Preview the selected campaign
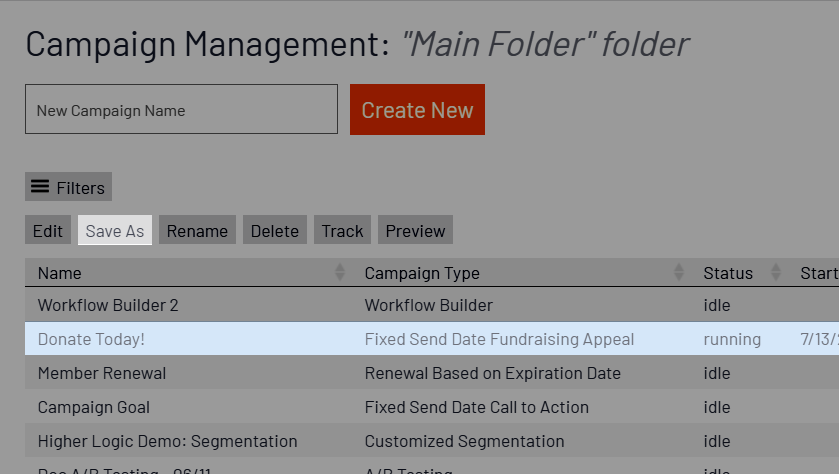 [x=416, y=230]
